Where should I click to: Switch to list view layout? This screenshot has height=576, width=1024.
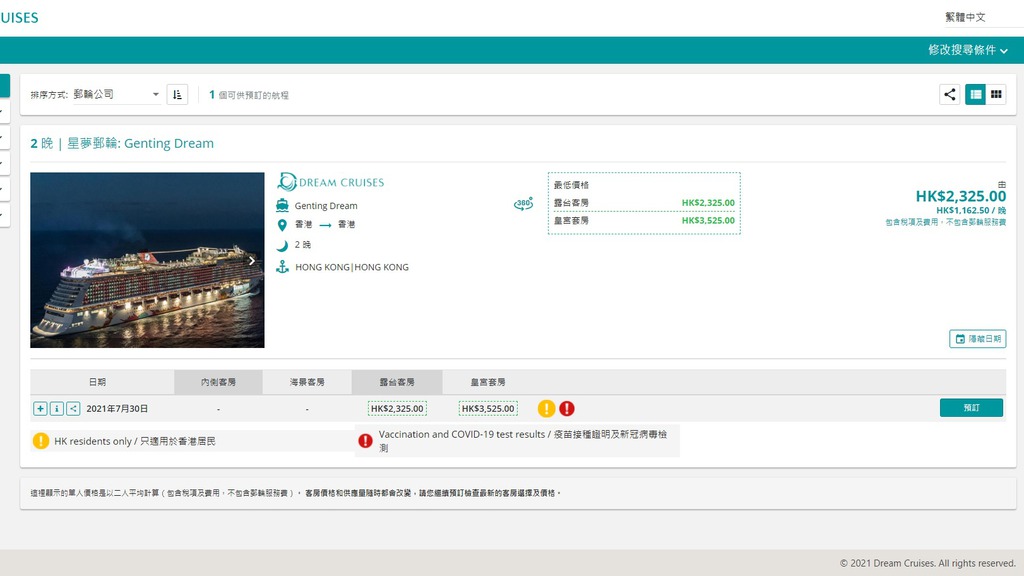click(976, 95)
